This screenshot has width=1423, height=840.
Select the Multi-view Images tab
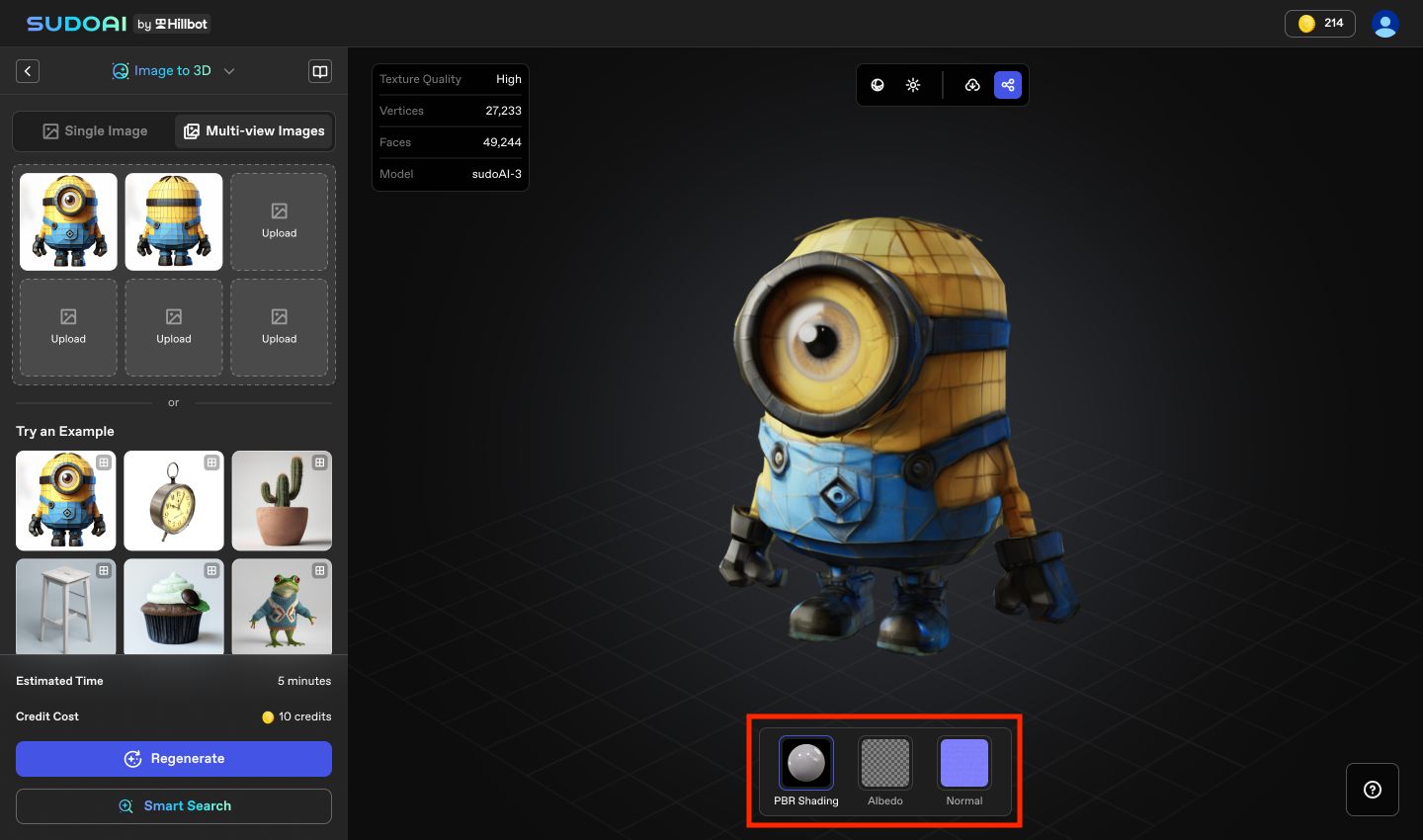coord(254,131)
